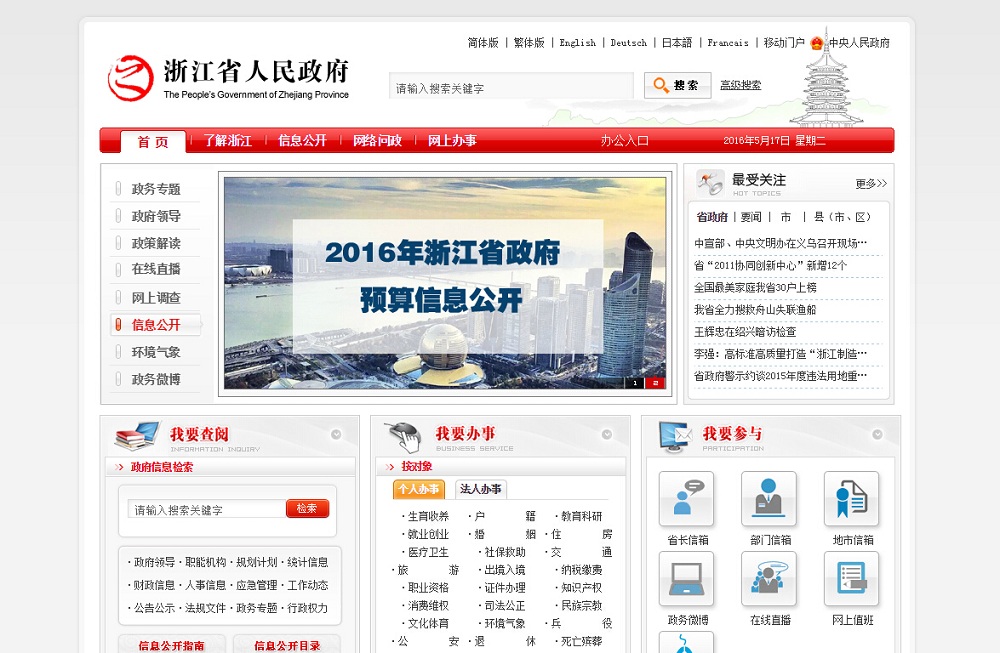Open the 移动门户 link
1000x653 pixels.
click(x=784, y=43)
